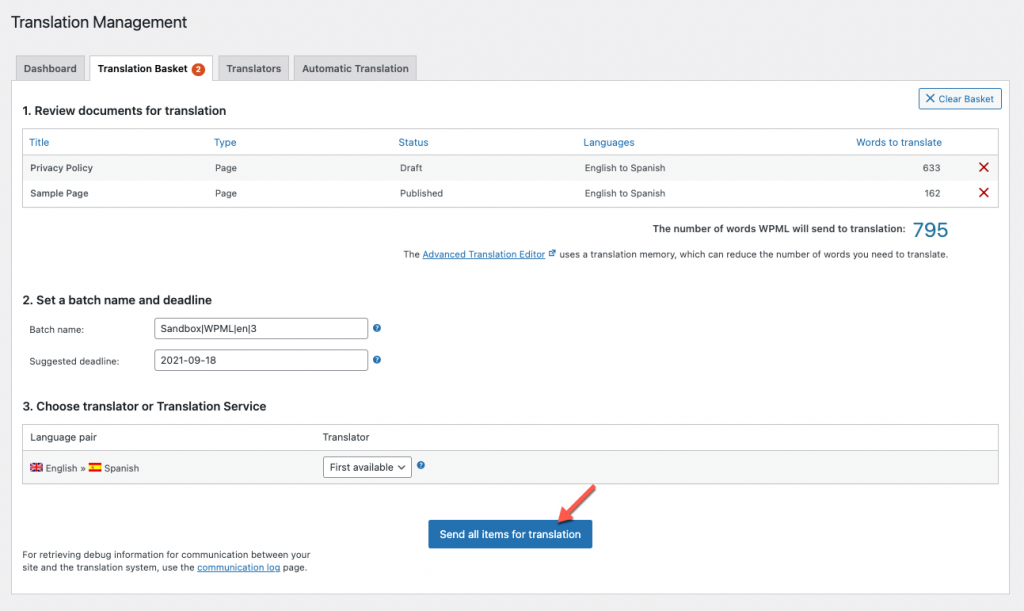Remove Sample Page from the translation basket

click(983, 192)
